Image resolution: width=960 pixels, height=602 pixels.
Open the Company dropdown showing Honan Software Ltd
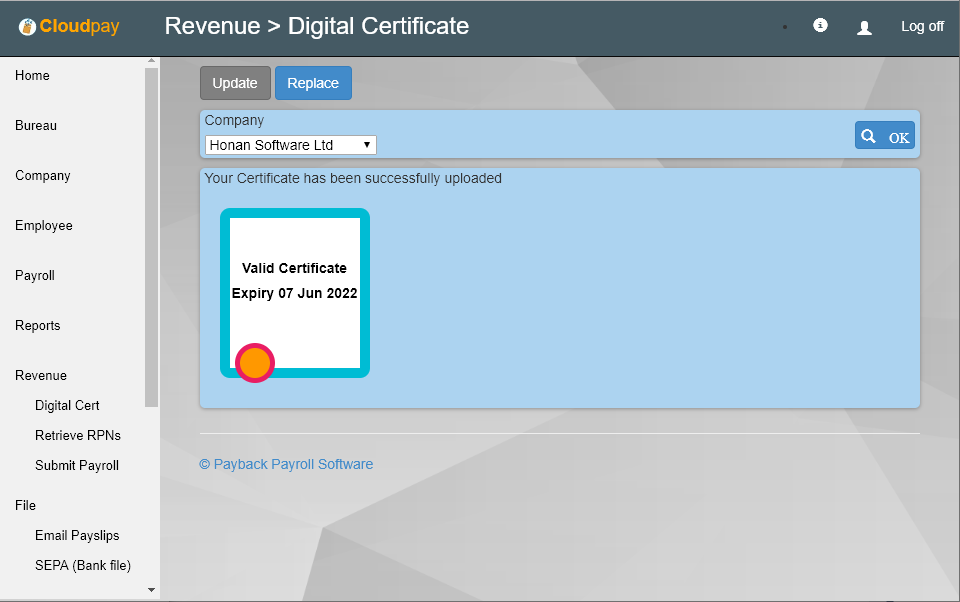pyautogui.click(x=290, y=145)
